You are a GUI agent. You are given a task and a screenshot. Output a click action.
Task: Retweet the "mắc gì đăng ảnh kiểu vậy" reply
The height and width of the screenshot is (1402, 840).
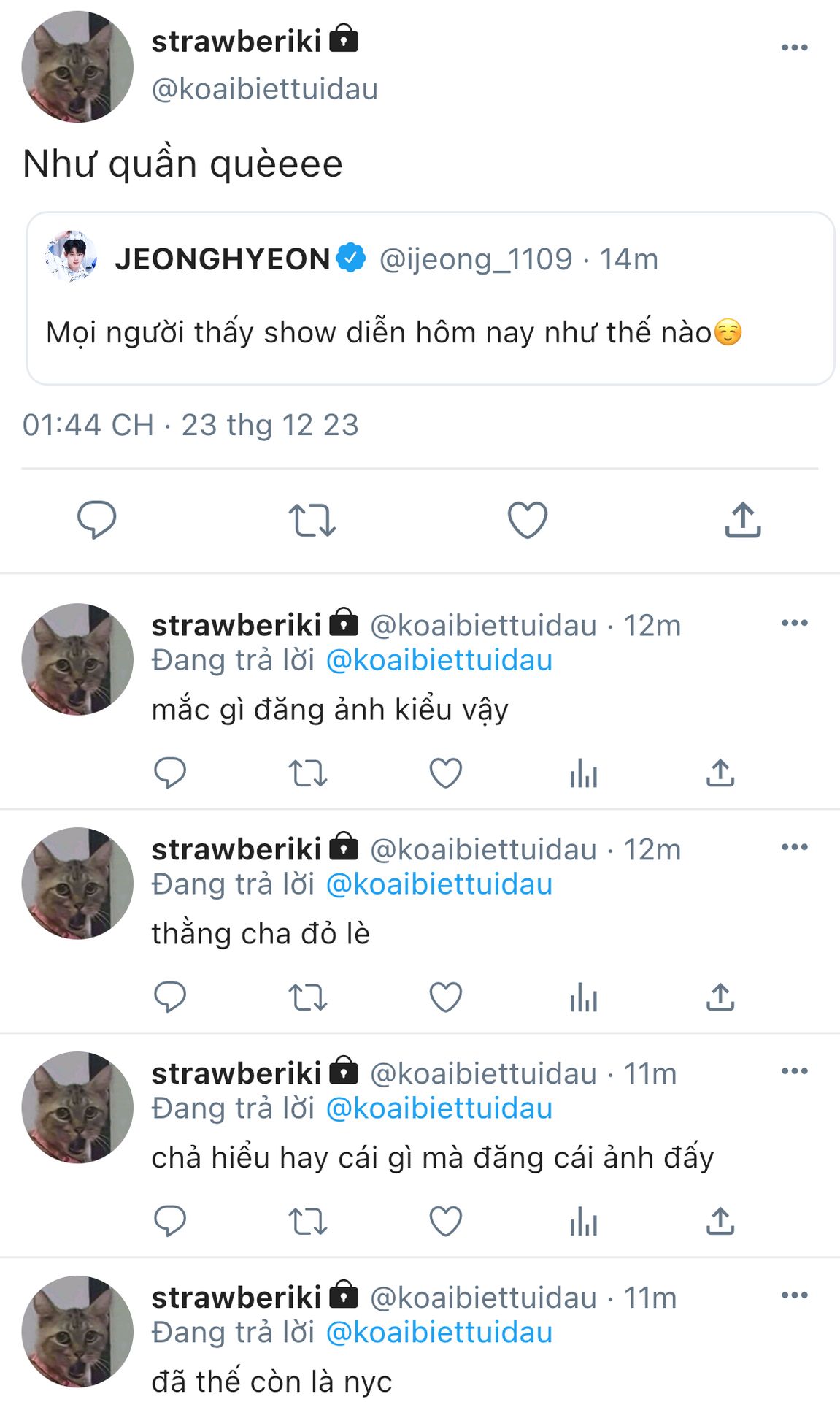click(307, 773)
